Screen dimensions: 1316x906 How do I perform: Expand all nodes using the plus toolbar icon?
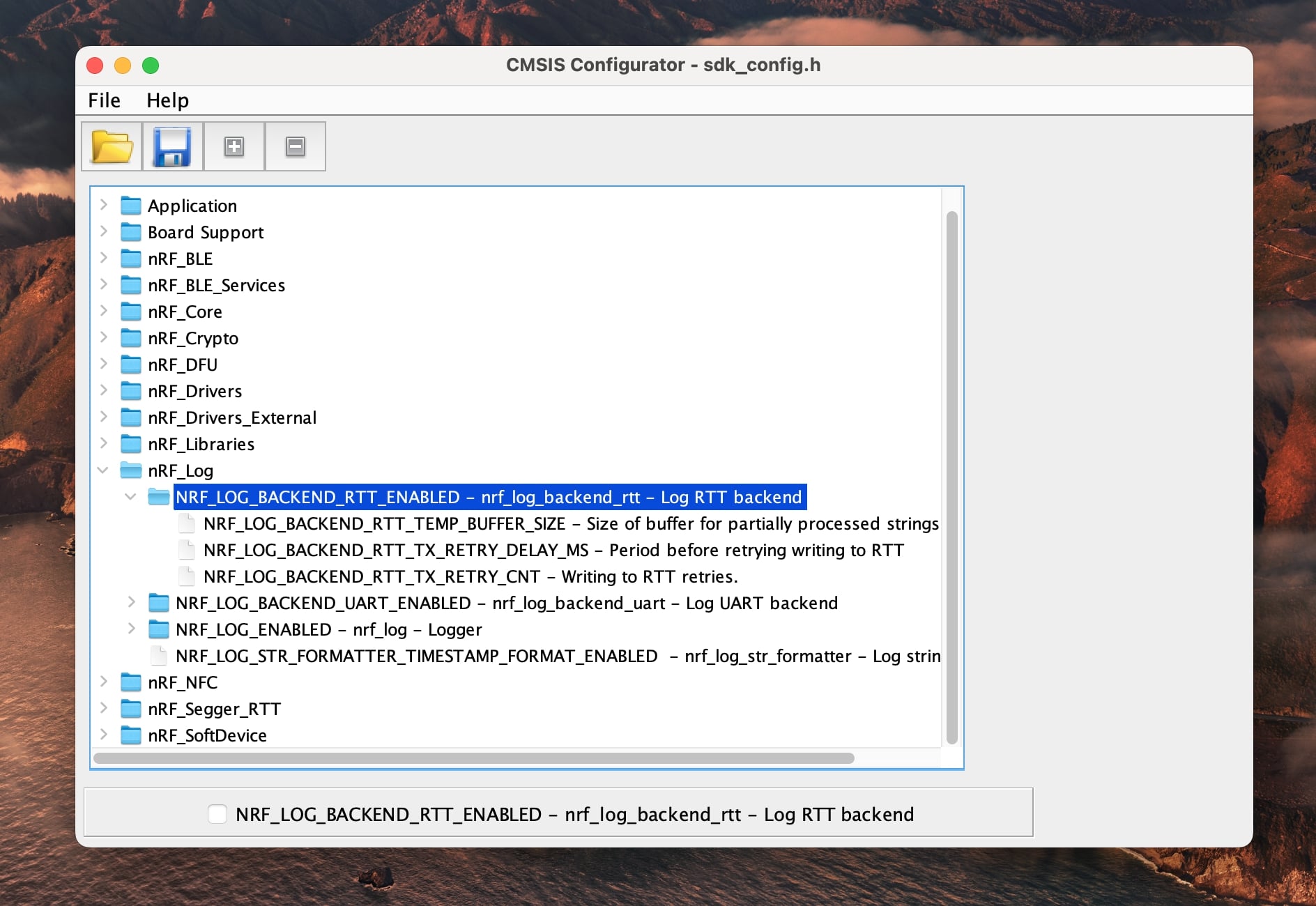(x=234, y=146)
